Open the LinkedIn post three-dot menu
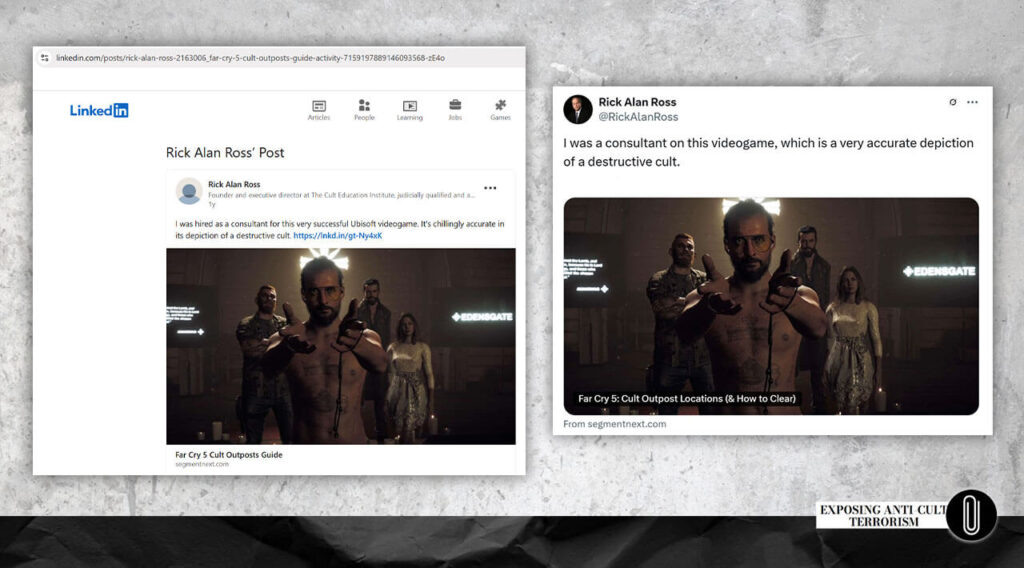This screenshot has width=1024, height=568. pyautogui.click(x=490, y=188)
